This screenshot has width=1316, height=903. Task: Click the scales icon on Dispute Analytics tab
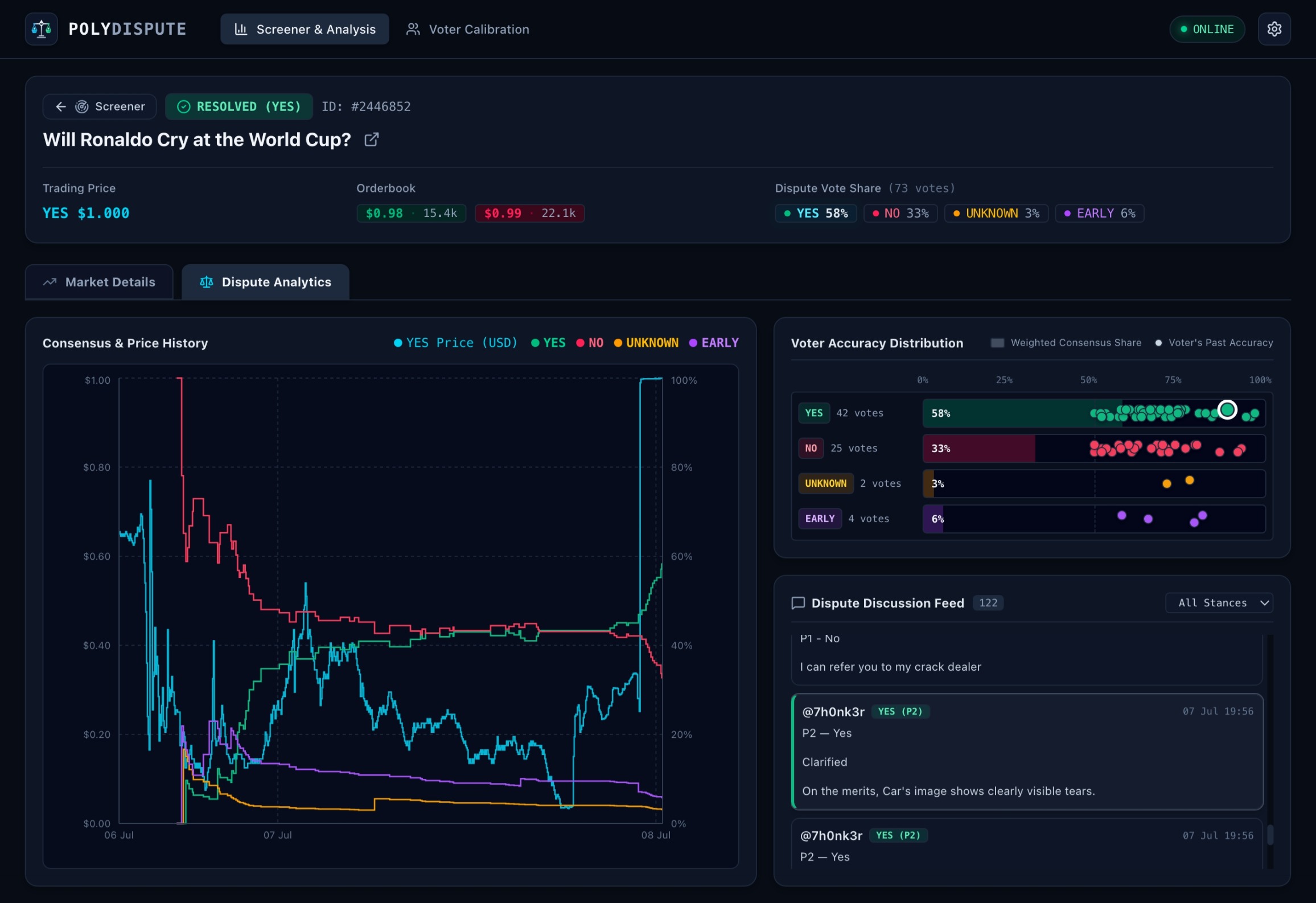point(207,282)
